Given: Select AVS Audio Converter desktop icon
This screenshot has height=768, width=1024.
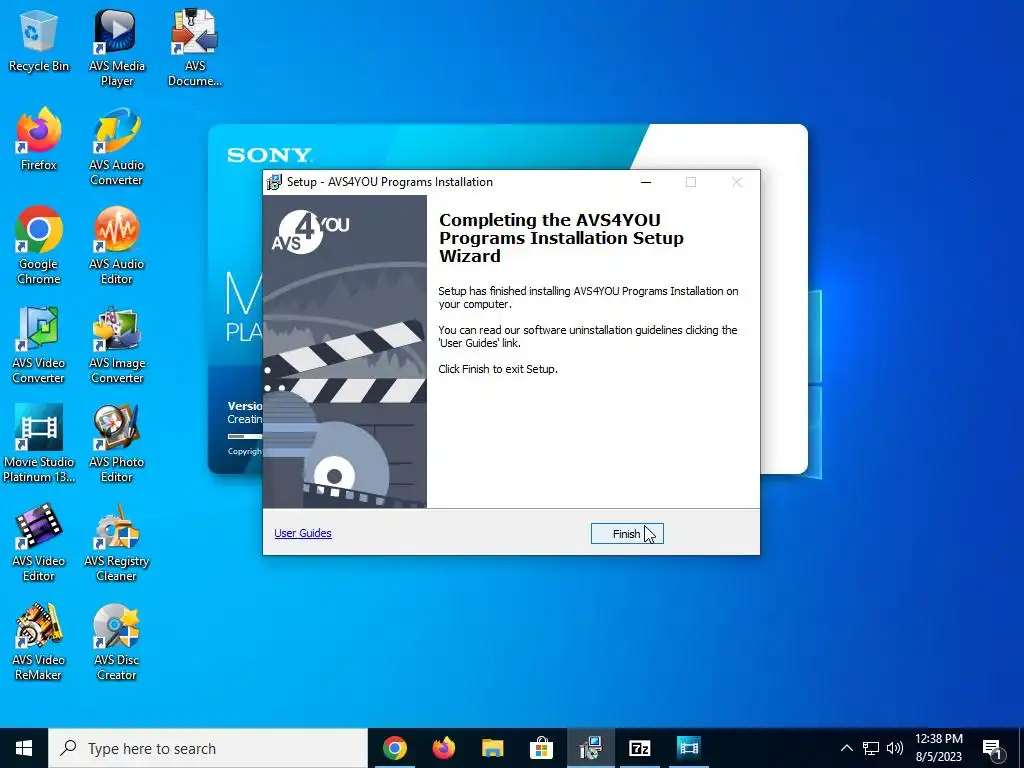Looking at the screenshot, I should click(117, 148).
